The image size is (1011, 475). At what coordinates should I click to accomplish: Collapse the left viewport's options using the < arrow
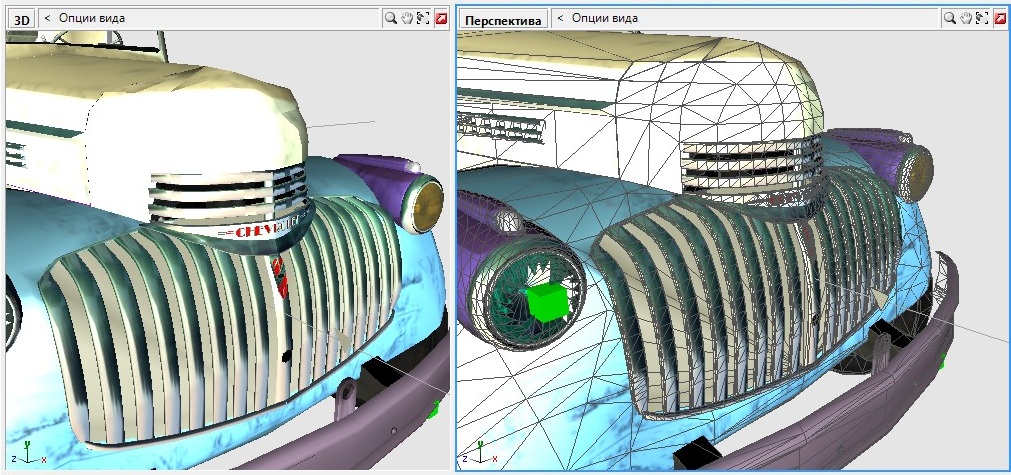tap(47, 18)
